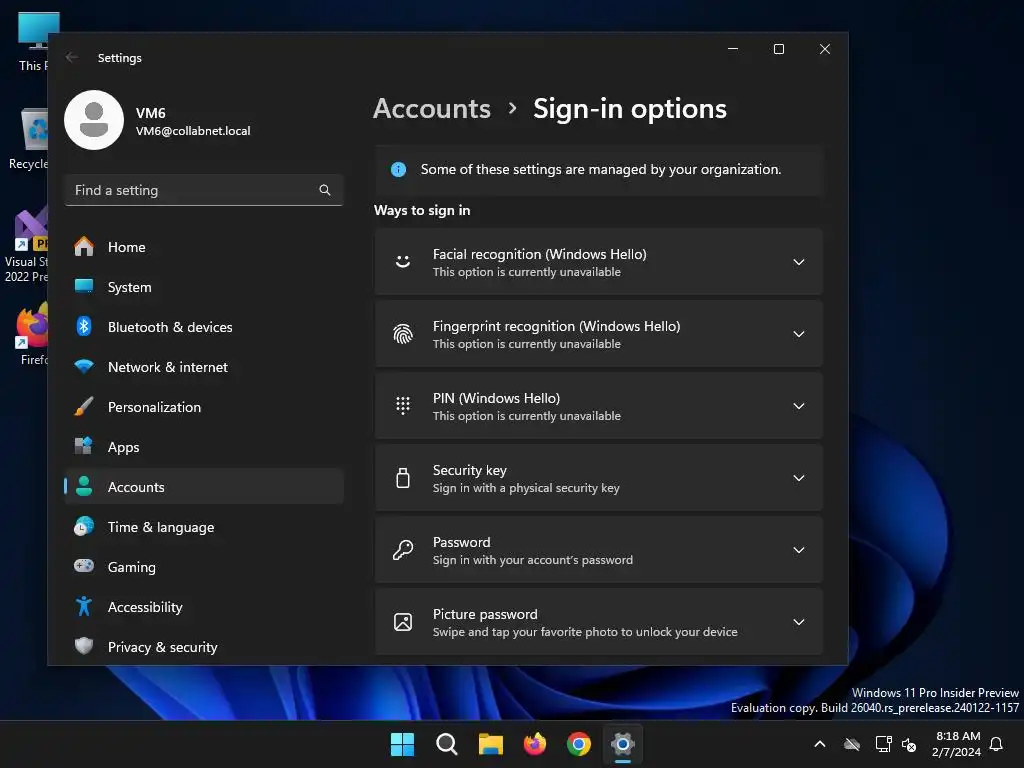Open Apps settings category
The height and width of the screenshot is (768, 1024).
tap(204, 447)
